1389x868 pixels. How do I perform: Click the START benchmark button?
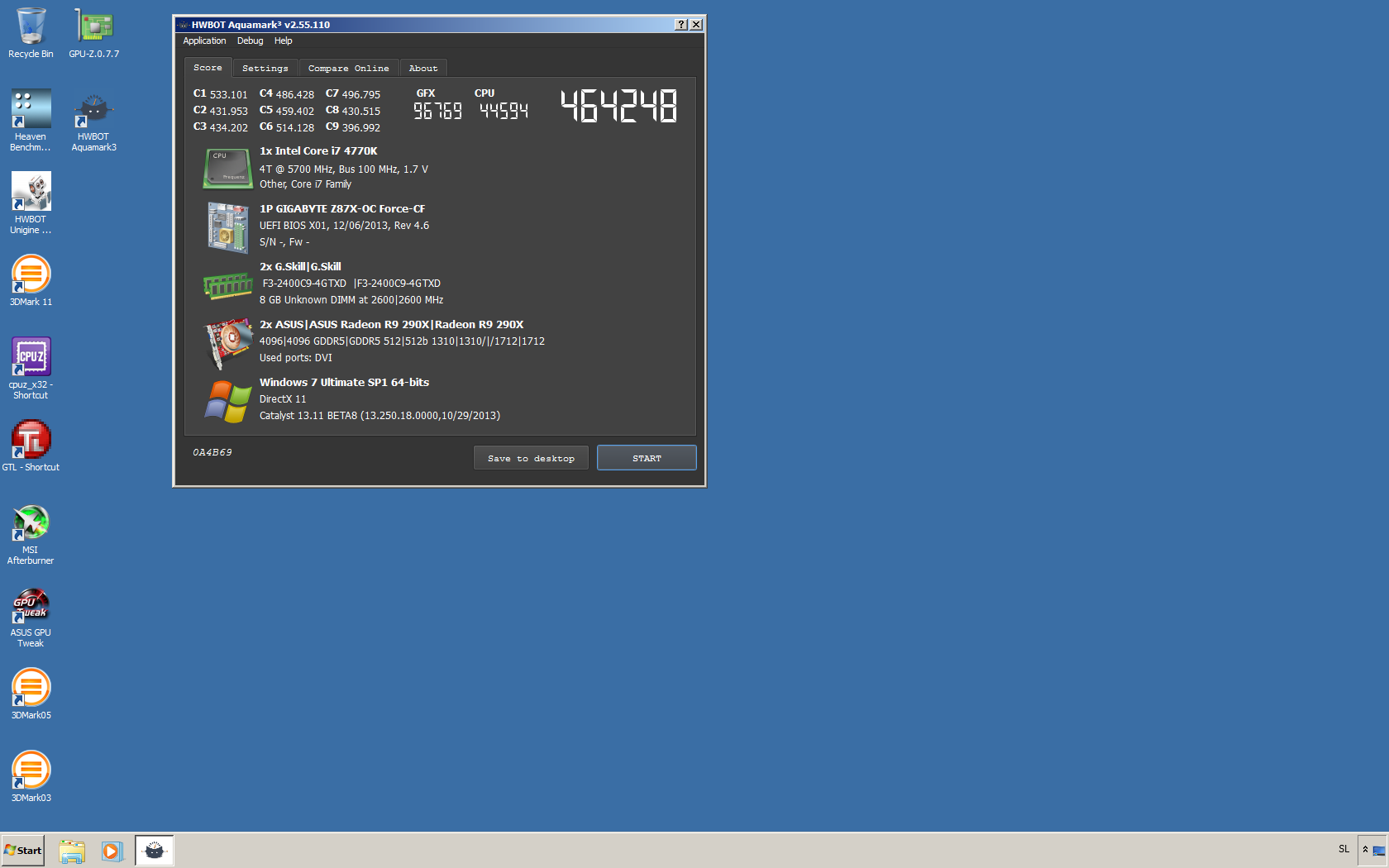tap(647, 458)
